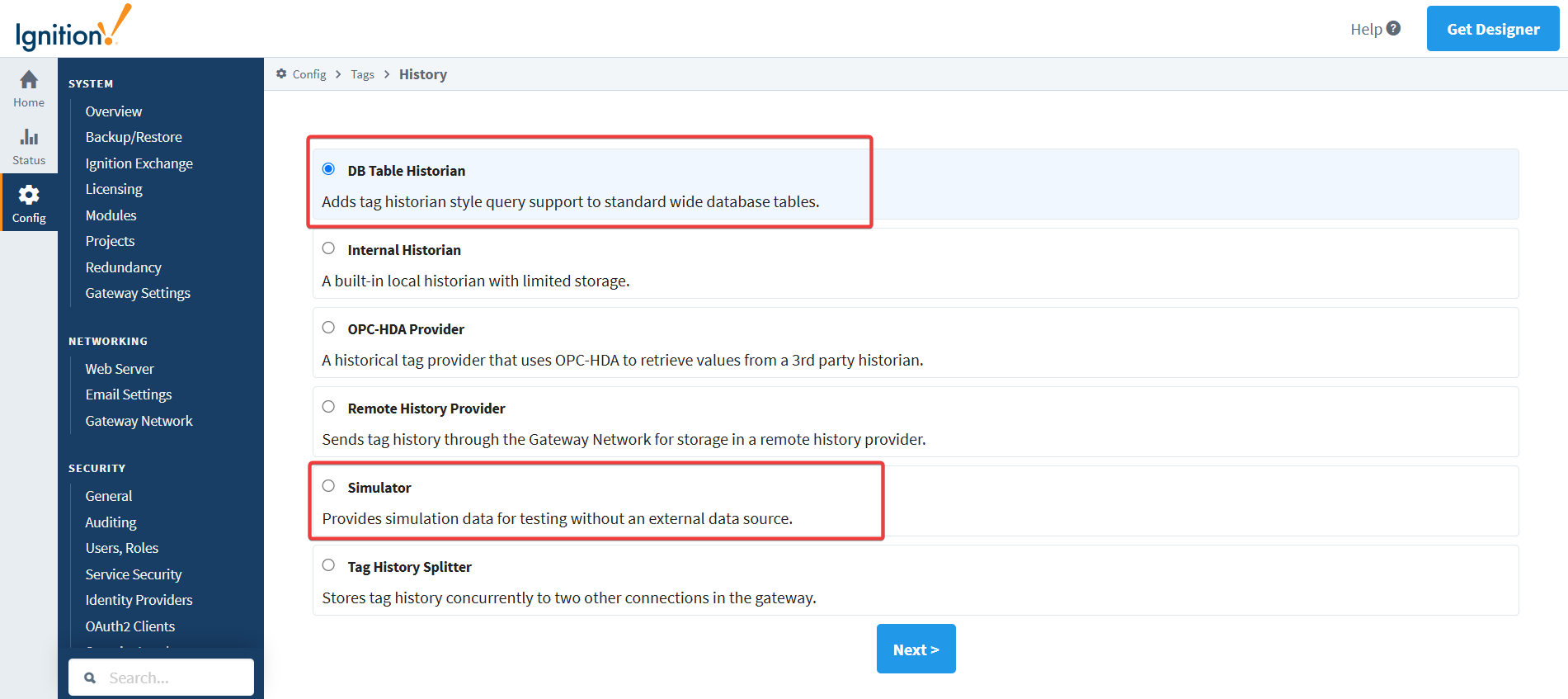Click the Next button
The width and height of the screenshot is (1568, 699).
(916, 649)
